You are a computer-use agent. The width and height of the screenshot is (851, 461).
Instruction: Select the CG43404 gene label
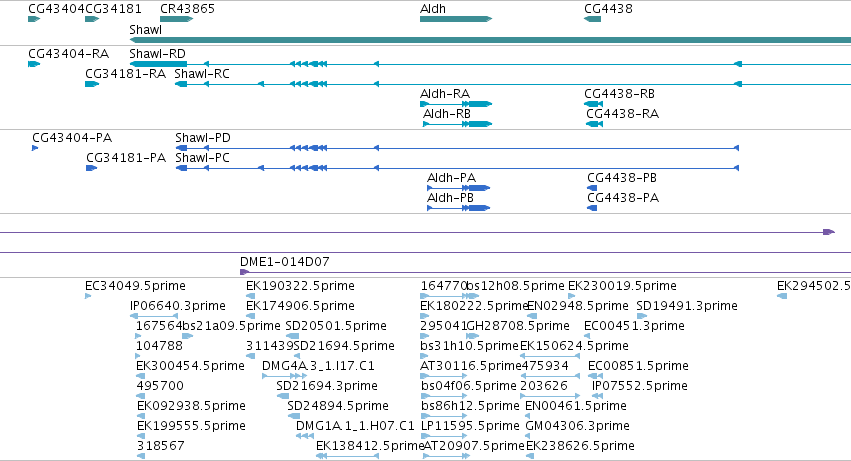[56, 9]
